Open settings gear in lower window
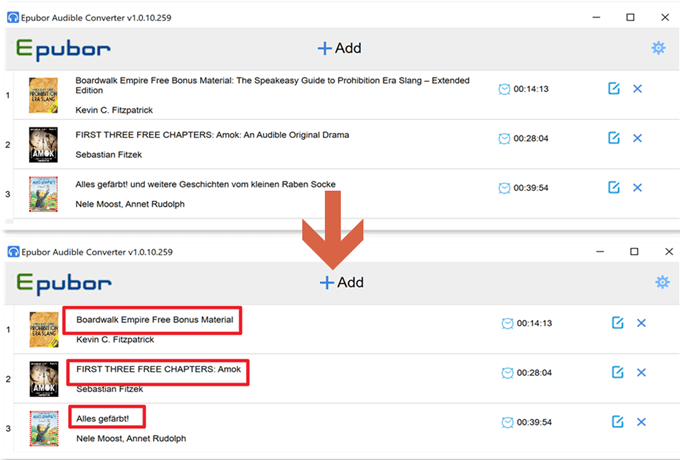This screenshot has width=680, height=460. tap(662, 282)
